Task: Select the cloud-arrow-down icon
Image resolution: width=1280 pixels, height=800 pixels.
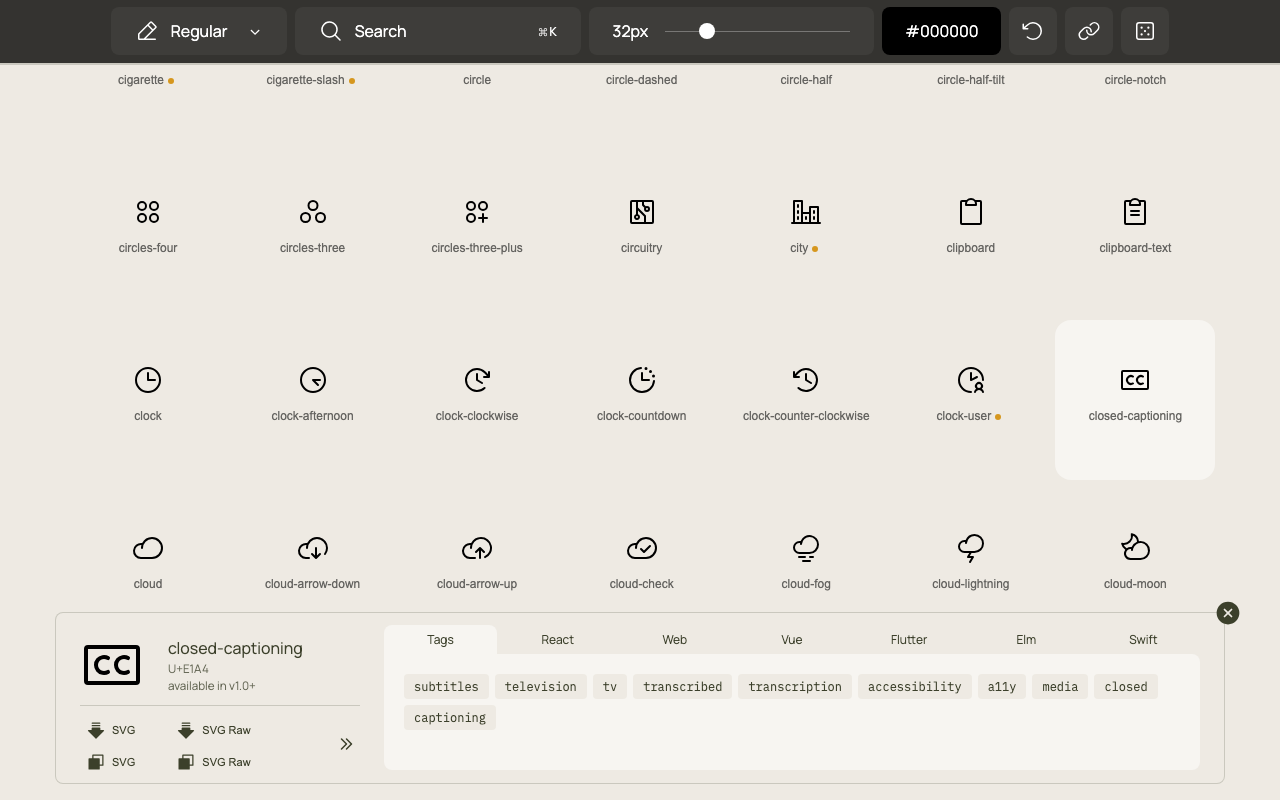Action: pos(313,548)
